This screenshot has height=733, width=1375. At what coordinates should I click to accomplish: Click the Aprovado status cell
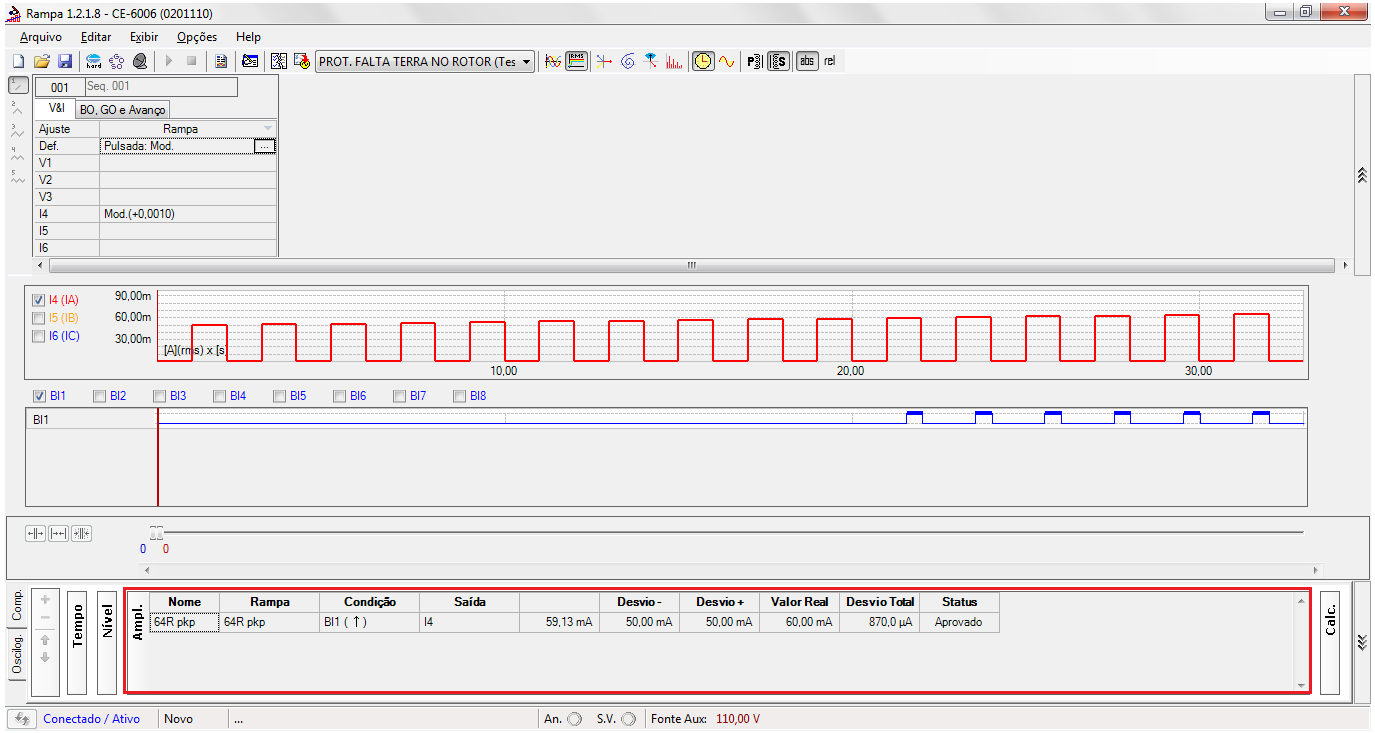pyautogui.click(x=959, y=622)
